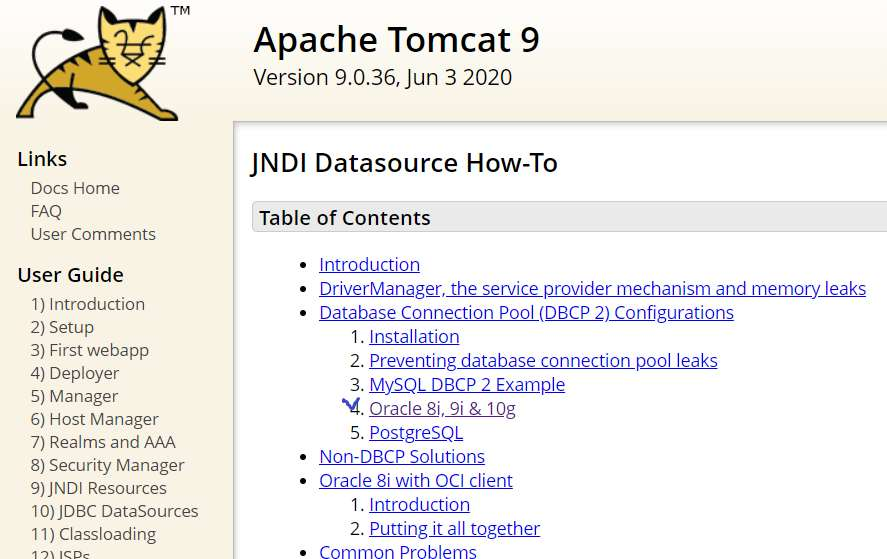Click the Links sidebar heading

(42, 159)
